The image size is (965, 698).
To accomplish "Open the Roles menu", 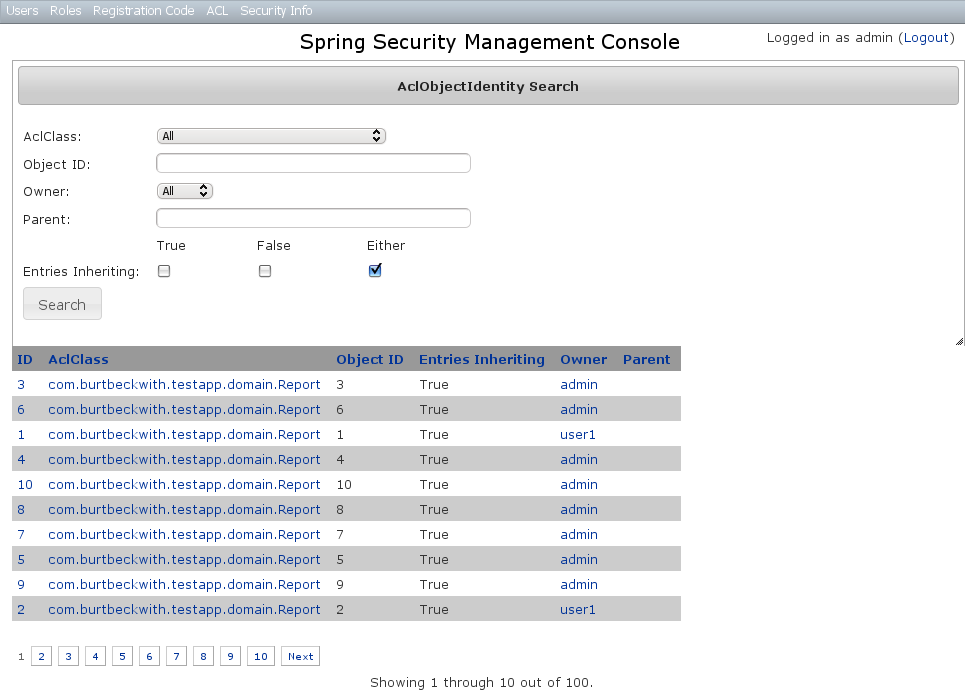I will (66, 11).
